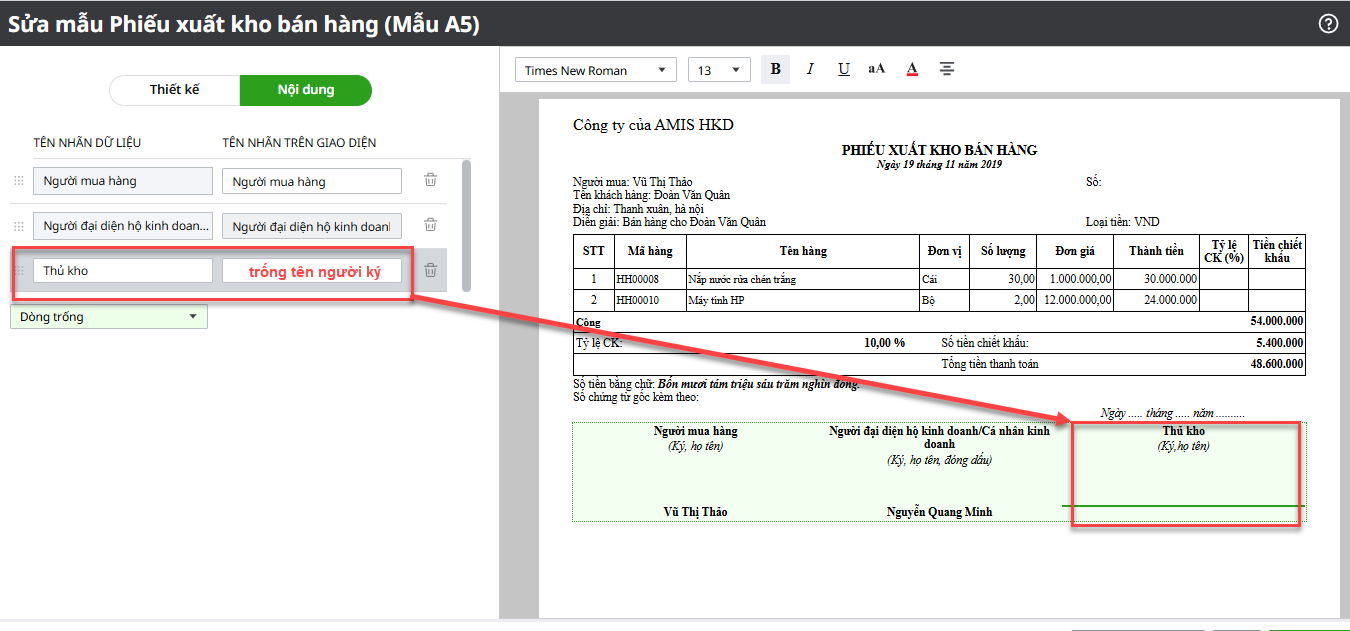
Task: Click the underline formatting icon
Action: click(844, 69)
